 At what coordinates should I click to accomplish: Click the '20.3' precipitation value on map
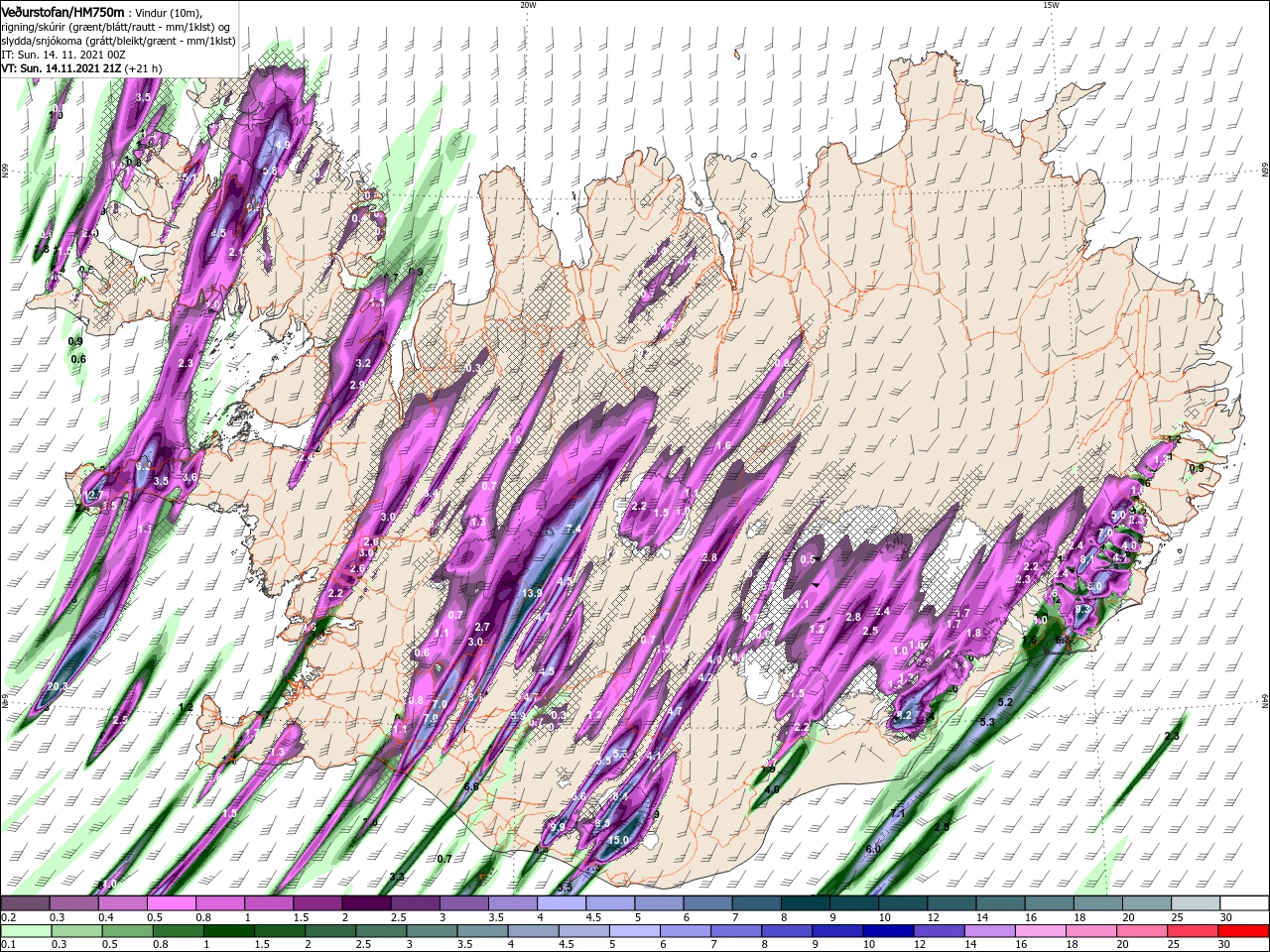pos(57,687)
